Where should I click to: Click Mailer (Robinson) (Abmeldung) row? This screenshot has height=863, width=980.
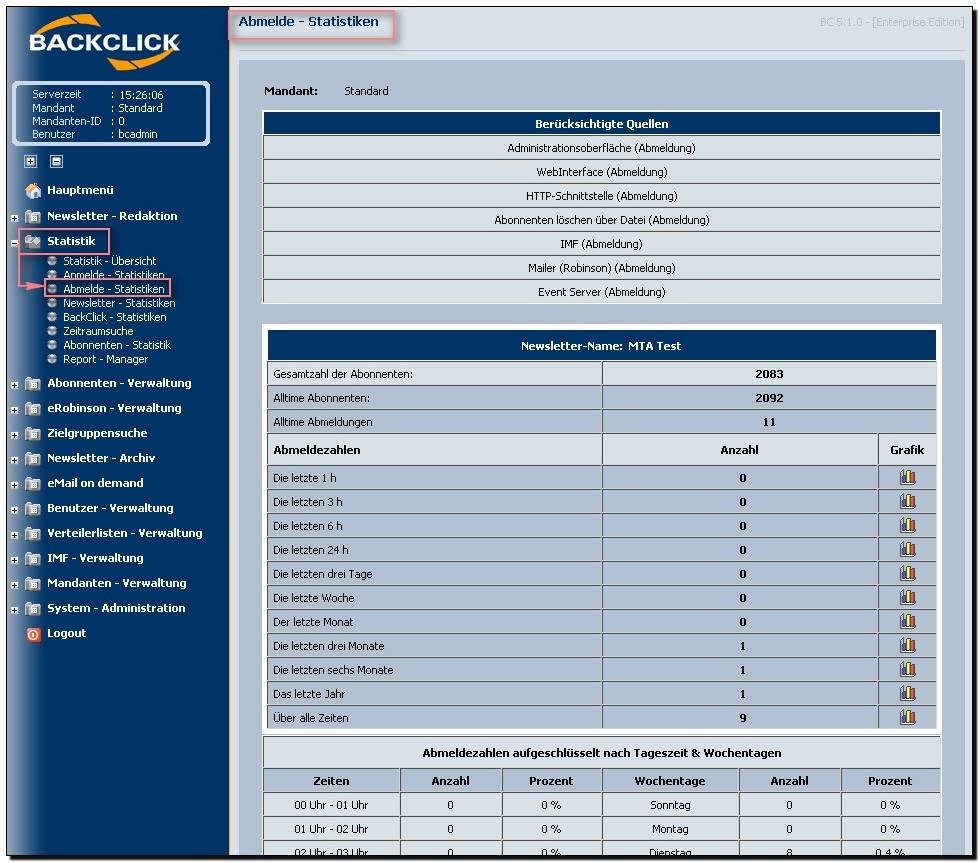pos(601,268)
